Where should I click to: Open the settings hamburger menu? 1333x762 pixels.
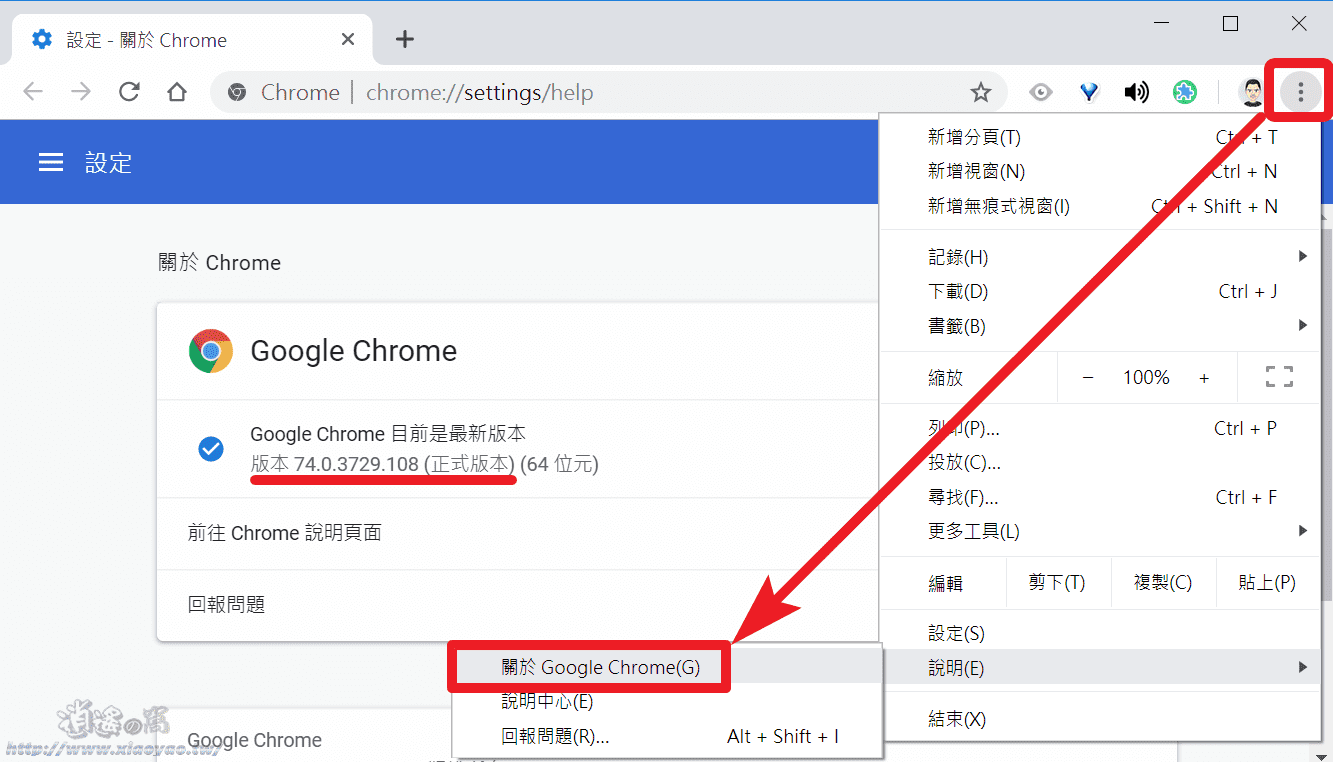tap(51, 162)
